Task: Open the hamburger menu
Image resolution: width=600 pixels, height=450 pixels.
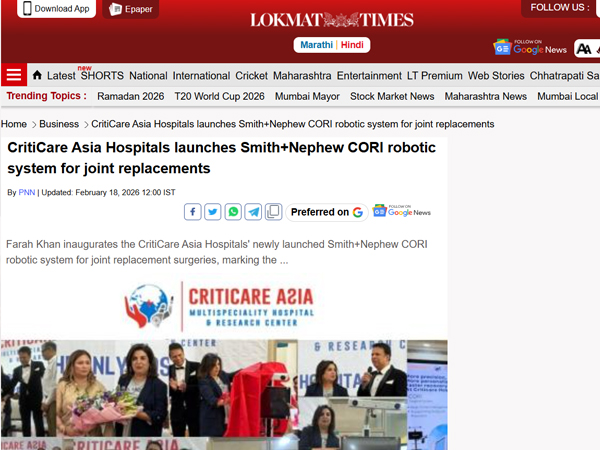Action: click(x=14, y=75)
